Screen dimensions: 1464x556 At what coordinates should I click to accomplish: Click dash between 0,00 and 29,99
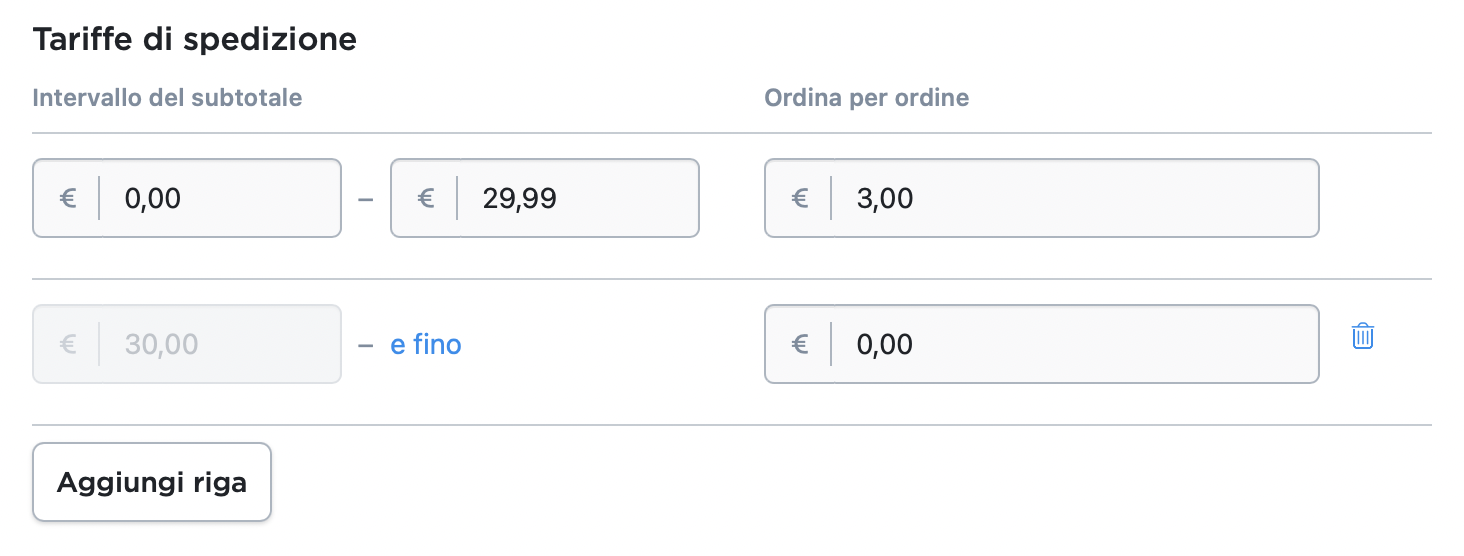pyautogui.click(x=365, y=199)
